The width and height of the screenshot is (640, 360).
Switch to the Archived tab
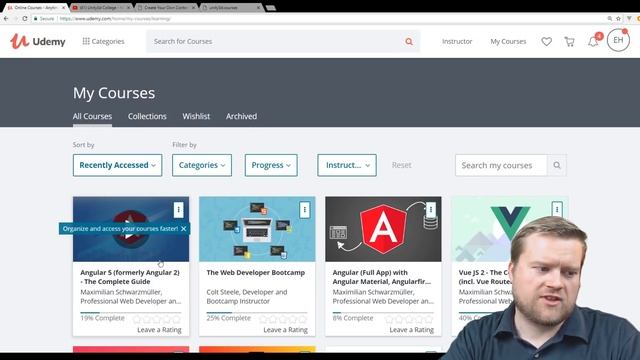pos(241,116)
